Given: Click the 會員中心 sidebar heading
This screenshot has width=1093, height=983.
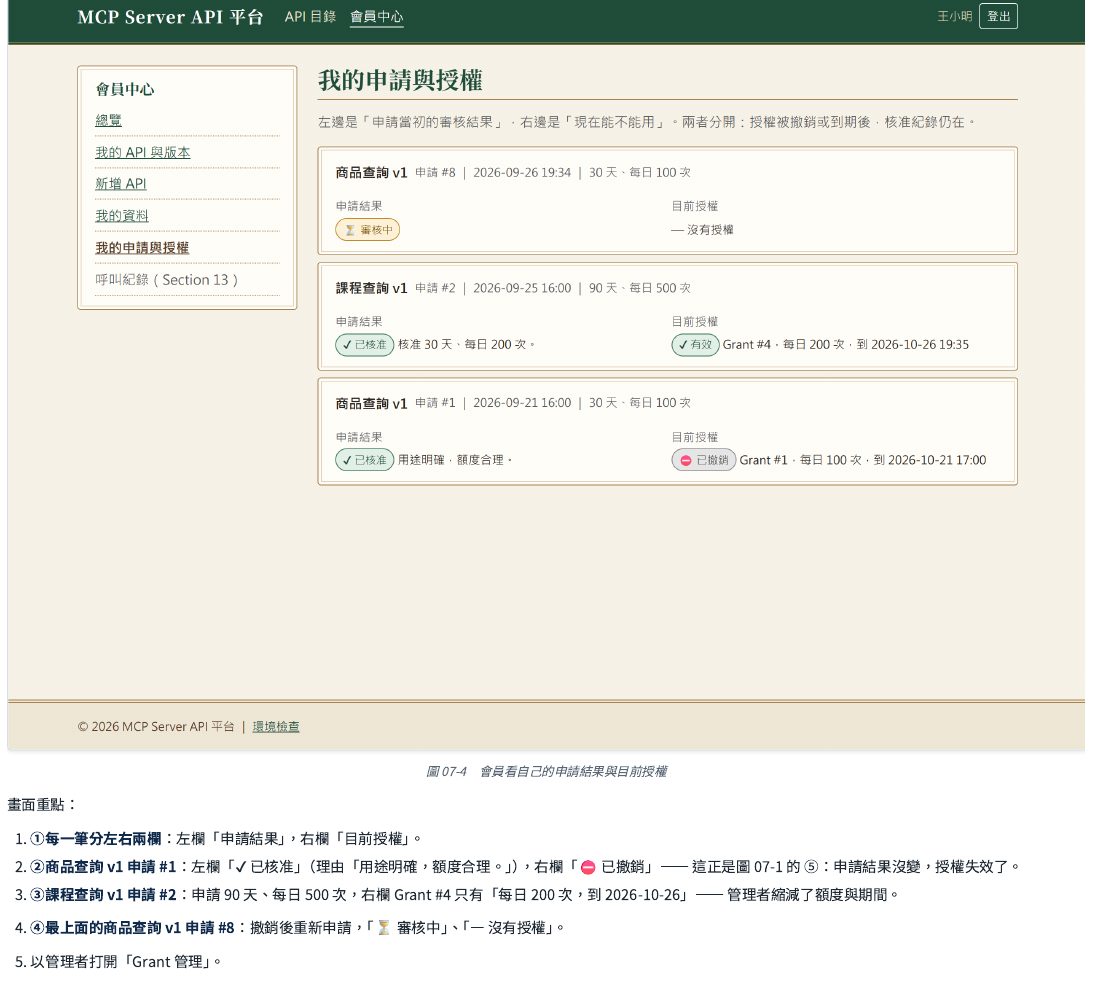Looking at the screenshot, I should pyautogui.click(x=125, y=89).
